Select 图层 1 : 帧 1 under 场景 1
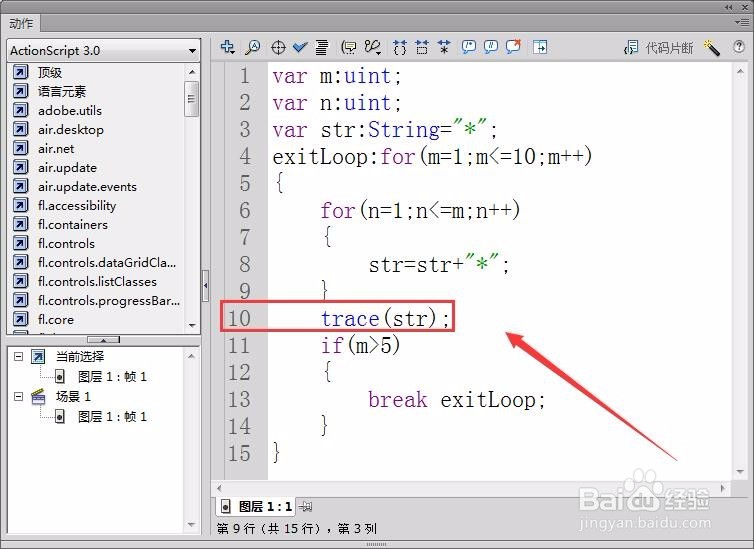Image resolution: width=754 pixels, height=549 pixels. tap(112, 416)
